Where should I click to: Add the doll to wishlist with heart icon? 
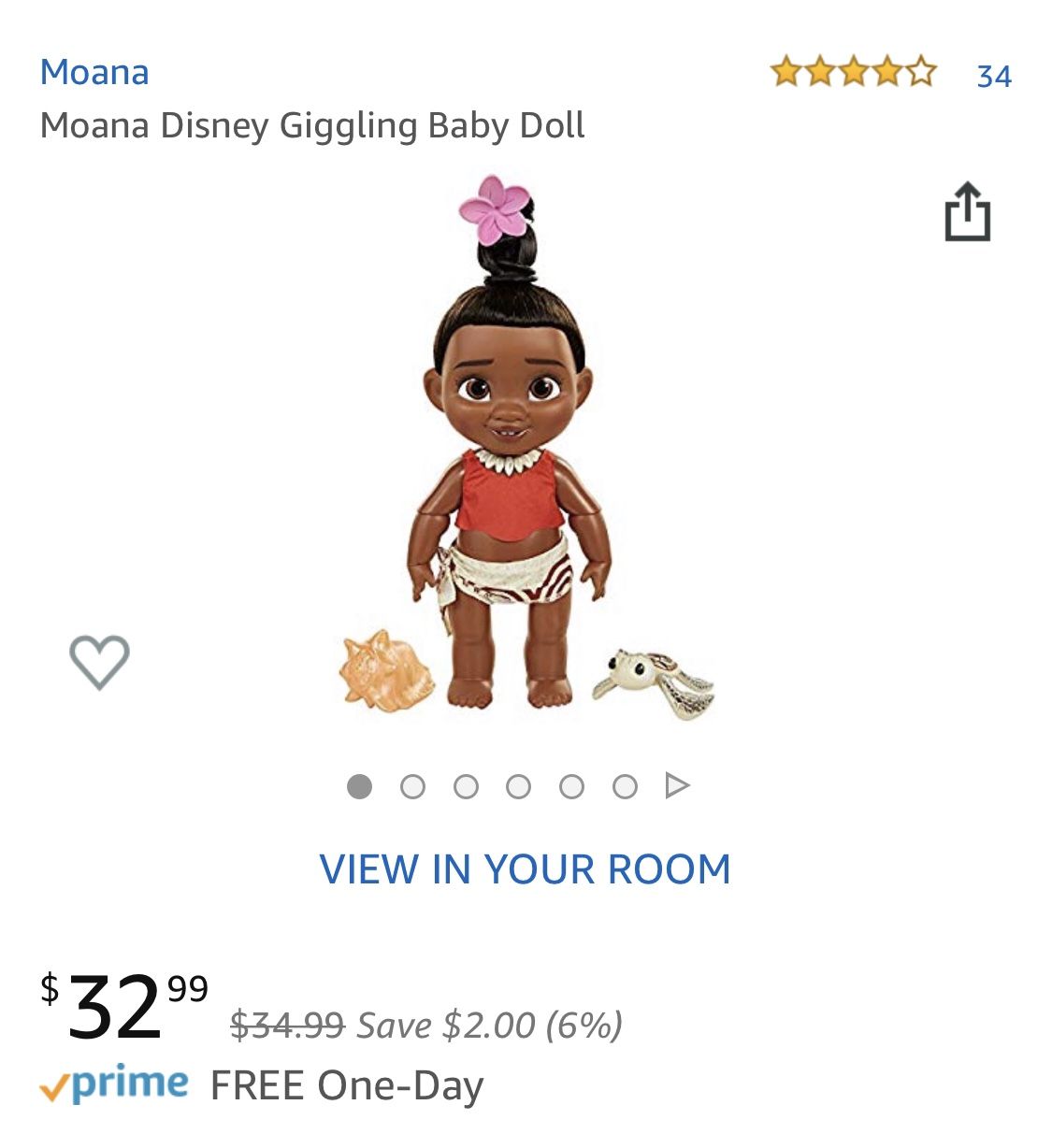(99, 662)
